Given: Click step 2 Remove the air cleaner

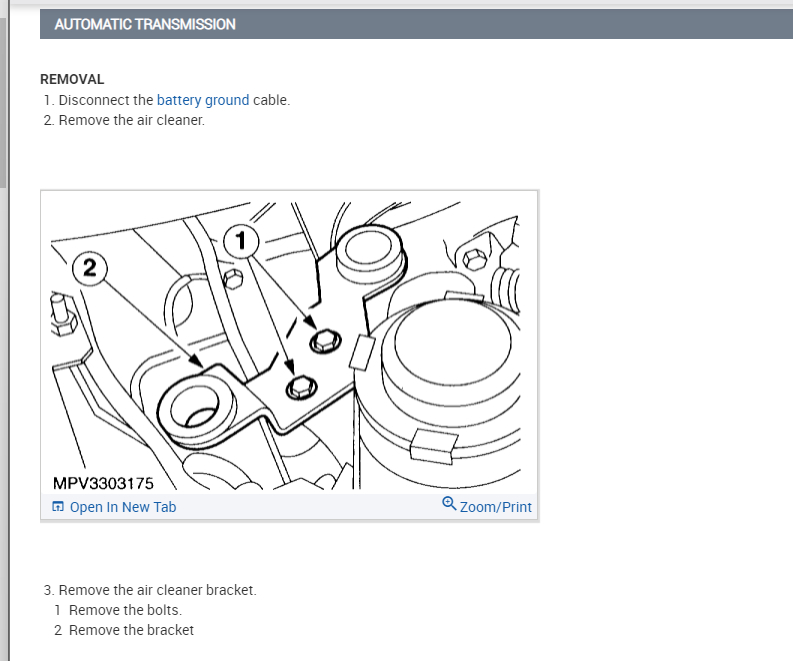Looking at the screenshot, I should (124, 120).
